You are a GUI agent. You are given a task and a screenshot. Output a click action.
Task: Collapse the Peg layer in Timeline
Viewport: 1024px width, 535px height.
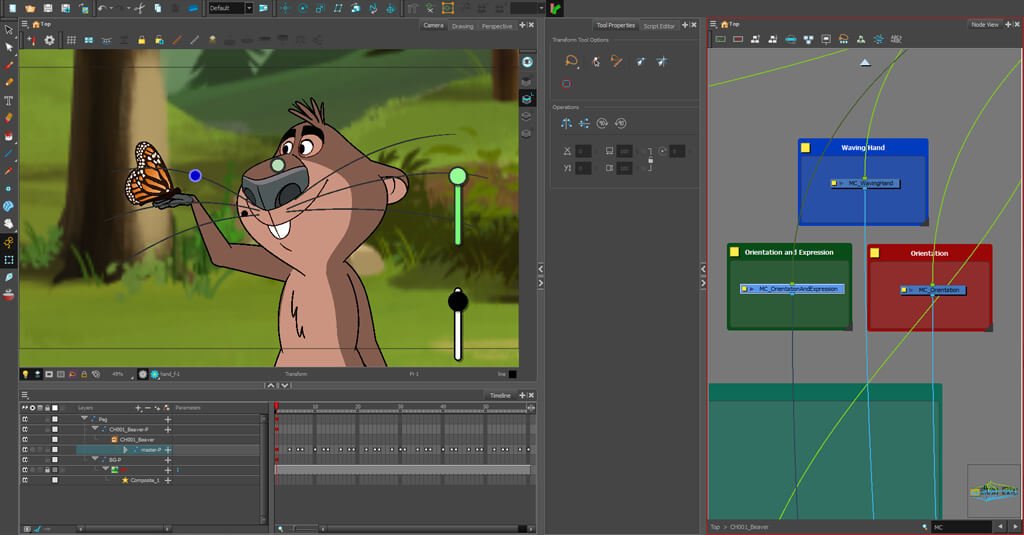pyautogui.click(x=84, y=419)
